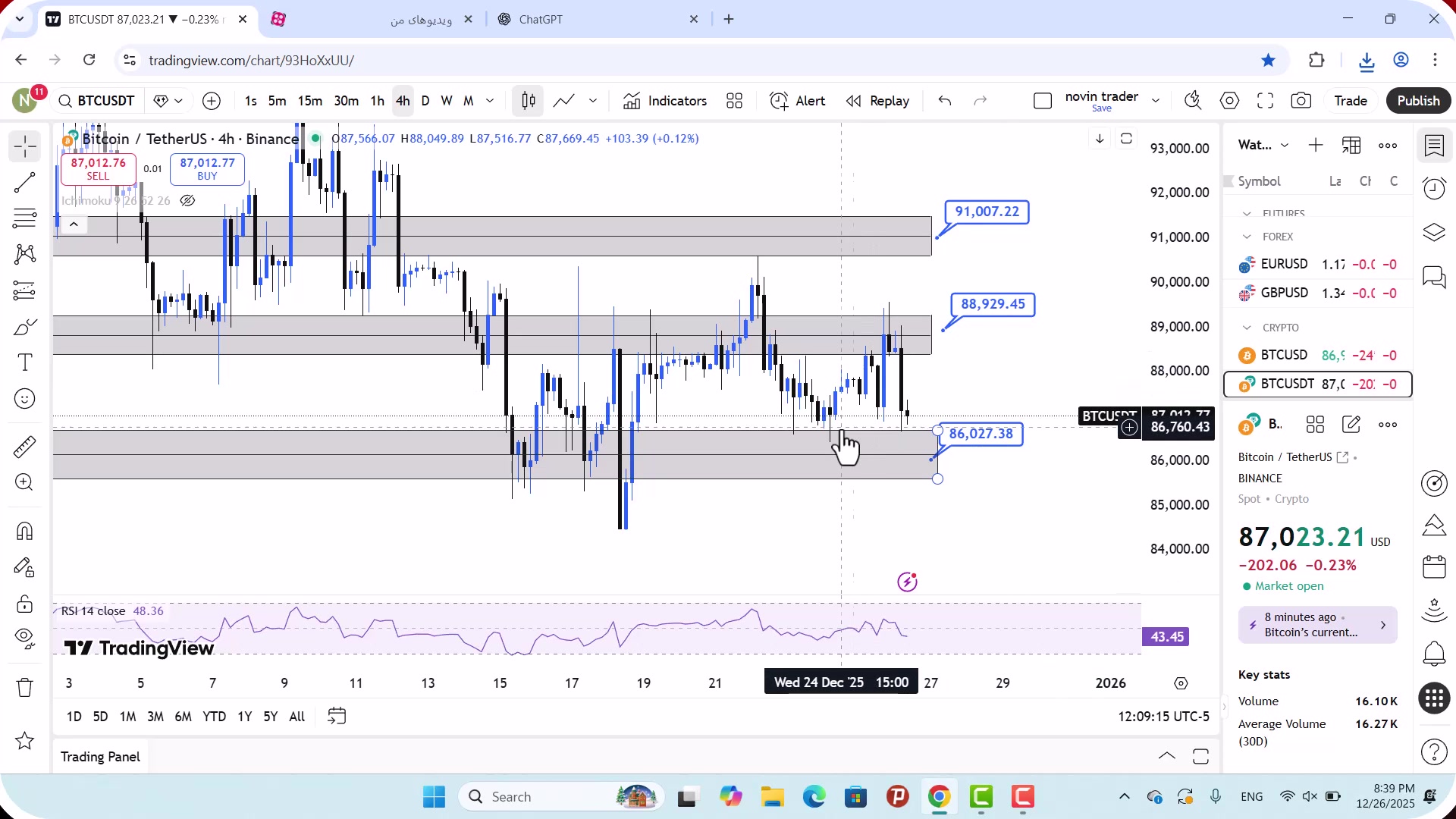This screenshot has height=819, width=1456.
Task: Toggle Ichimoku indicator visibility eye
Action: pyautogui.click(x=187, y=201)
